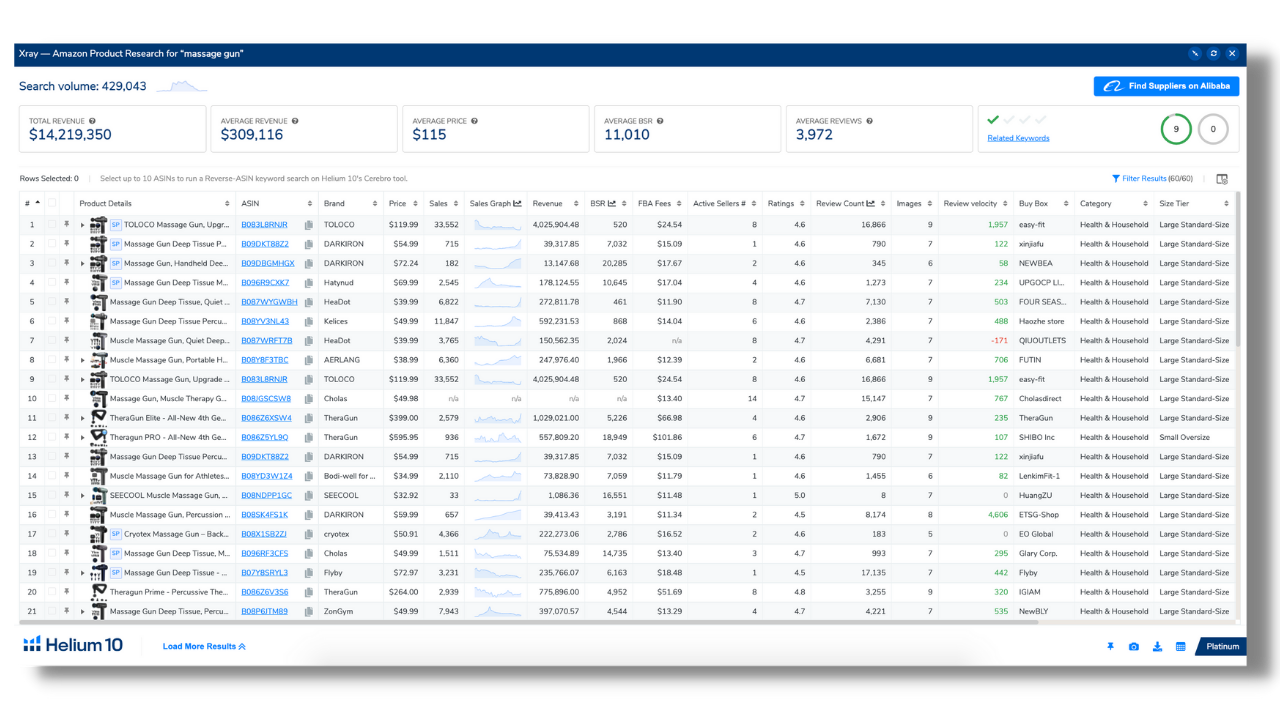
Task: Select checkbox for row 5 HeaDot
Action: pyautogui.click(x=52, y=302)
